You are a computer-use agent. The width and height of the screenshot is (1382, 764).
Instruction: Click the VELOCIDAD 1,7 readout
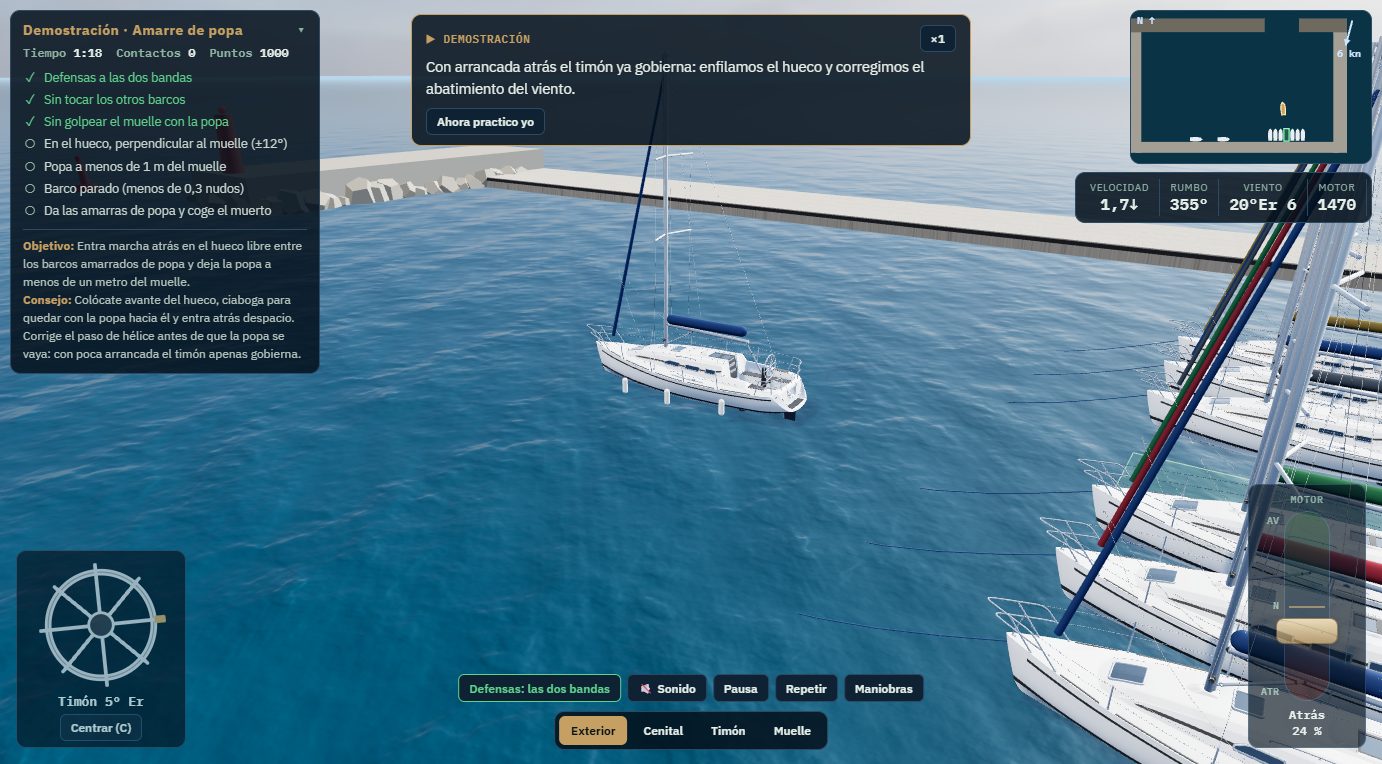1119,197
